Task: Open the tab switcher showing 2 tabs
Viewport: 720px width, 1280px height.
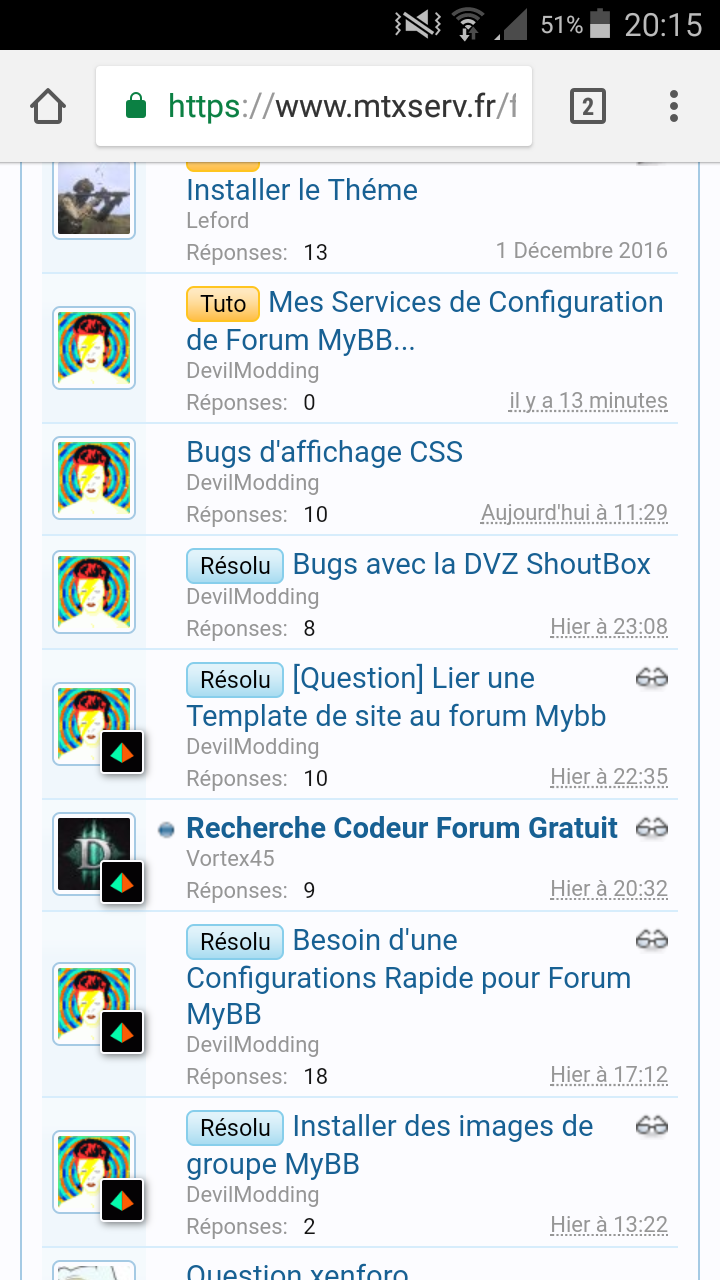Action: pyautogui.click(x=588, y=106)
